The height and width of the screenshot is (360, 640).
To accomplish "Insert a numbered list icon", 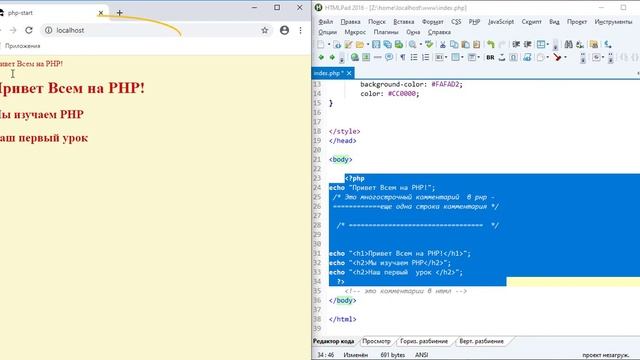I will [x=425, y=57].
